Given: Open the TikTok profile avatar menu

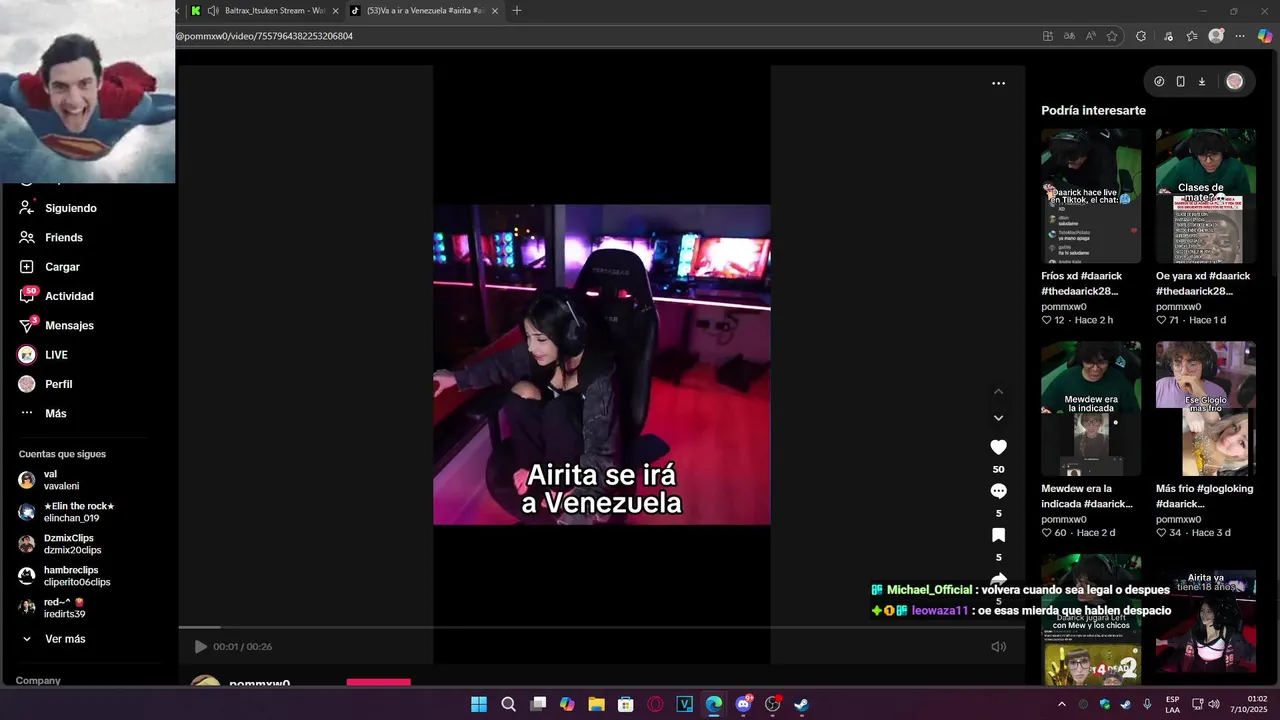Looking at the screenshot, I should [x=1235, y=82].
